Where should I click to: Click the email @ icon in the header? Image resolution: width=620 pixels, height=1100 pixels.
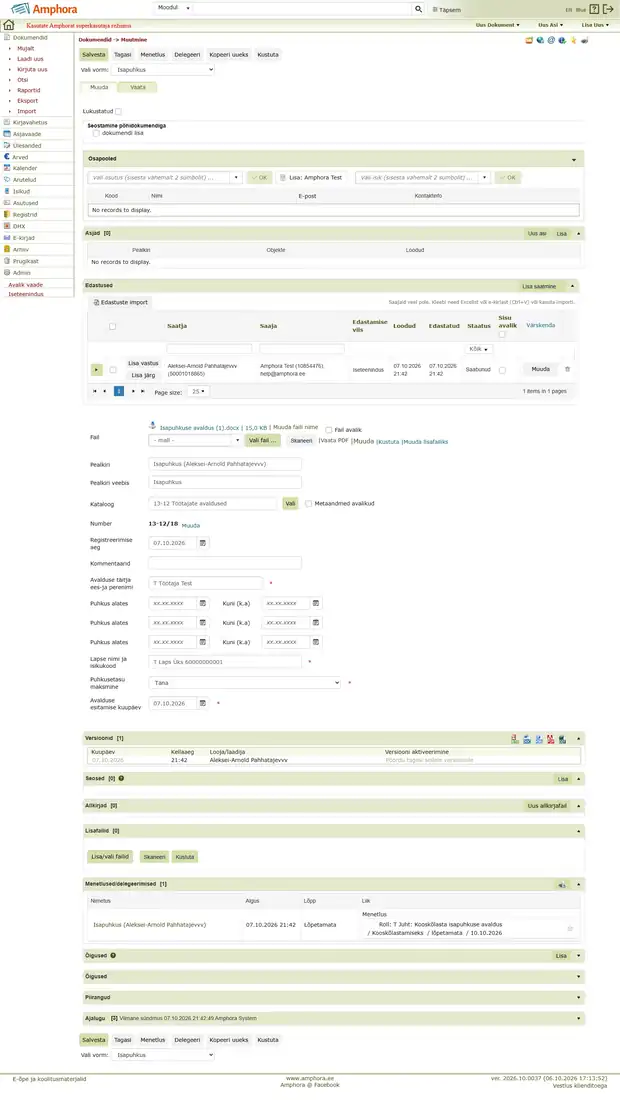click(551, 40)
